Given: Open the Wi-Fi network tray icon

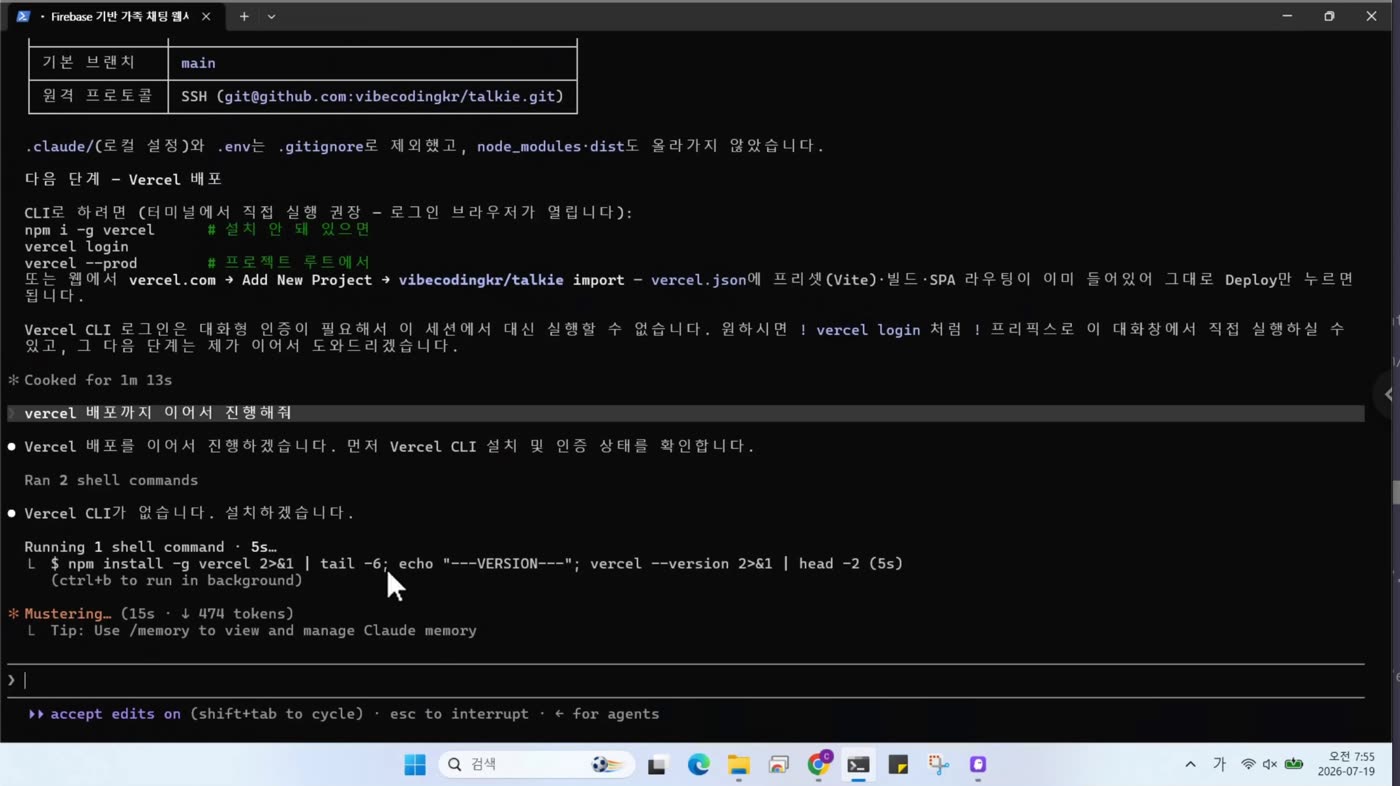Looking at the screenshot, I should click(1248, 765).
